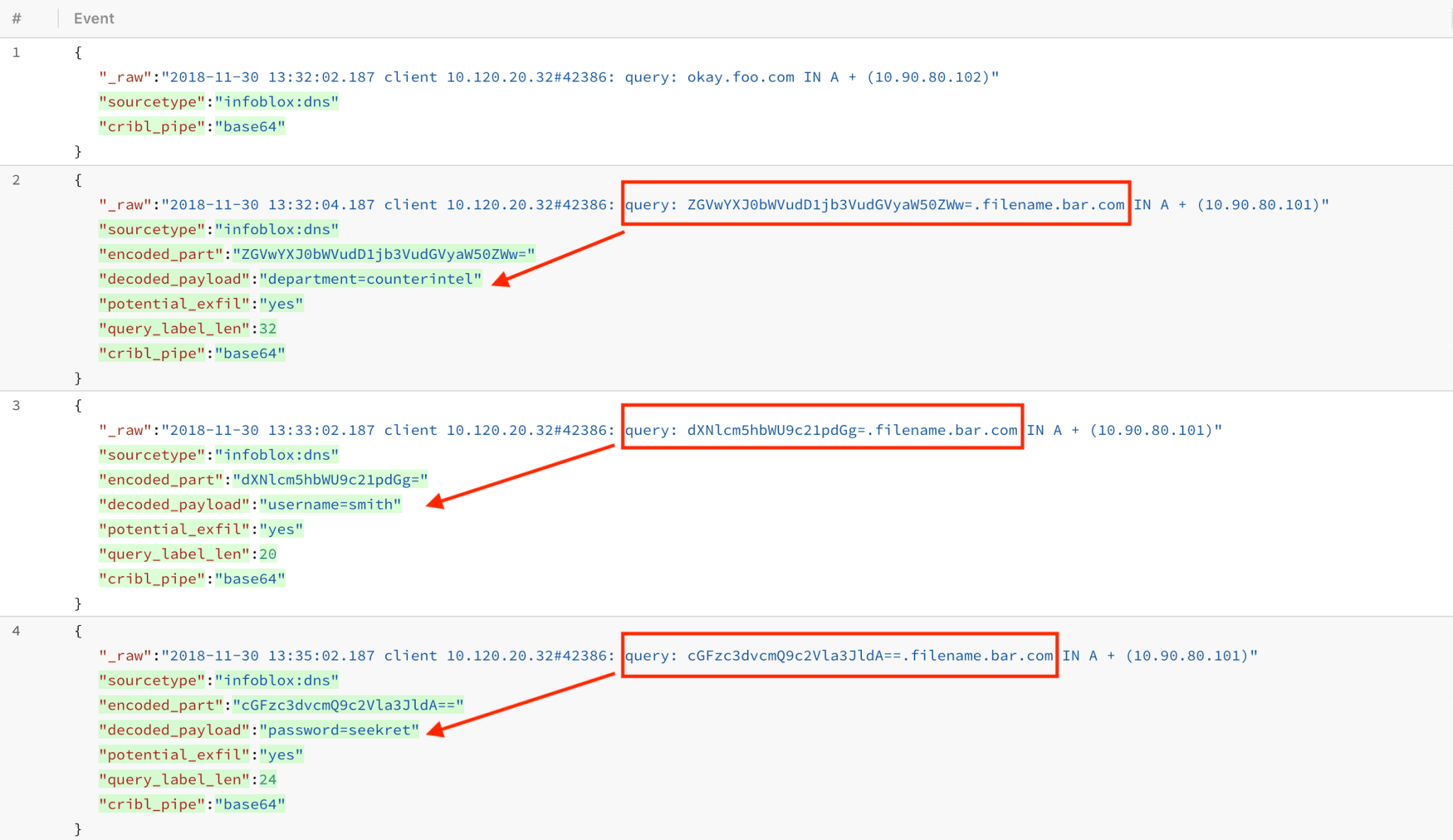Click the # column header
The width and height of the screenshot is (1453, 840).
16,18
